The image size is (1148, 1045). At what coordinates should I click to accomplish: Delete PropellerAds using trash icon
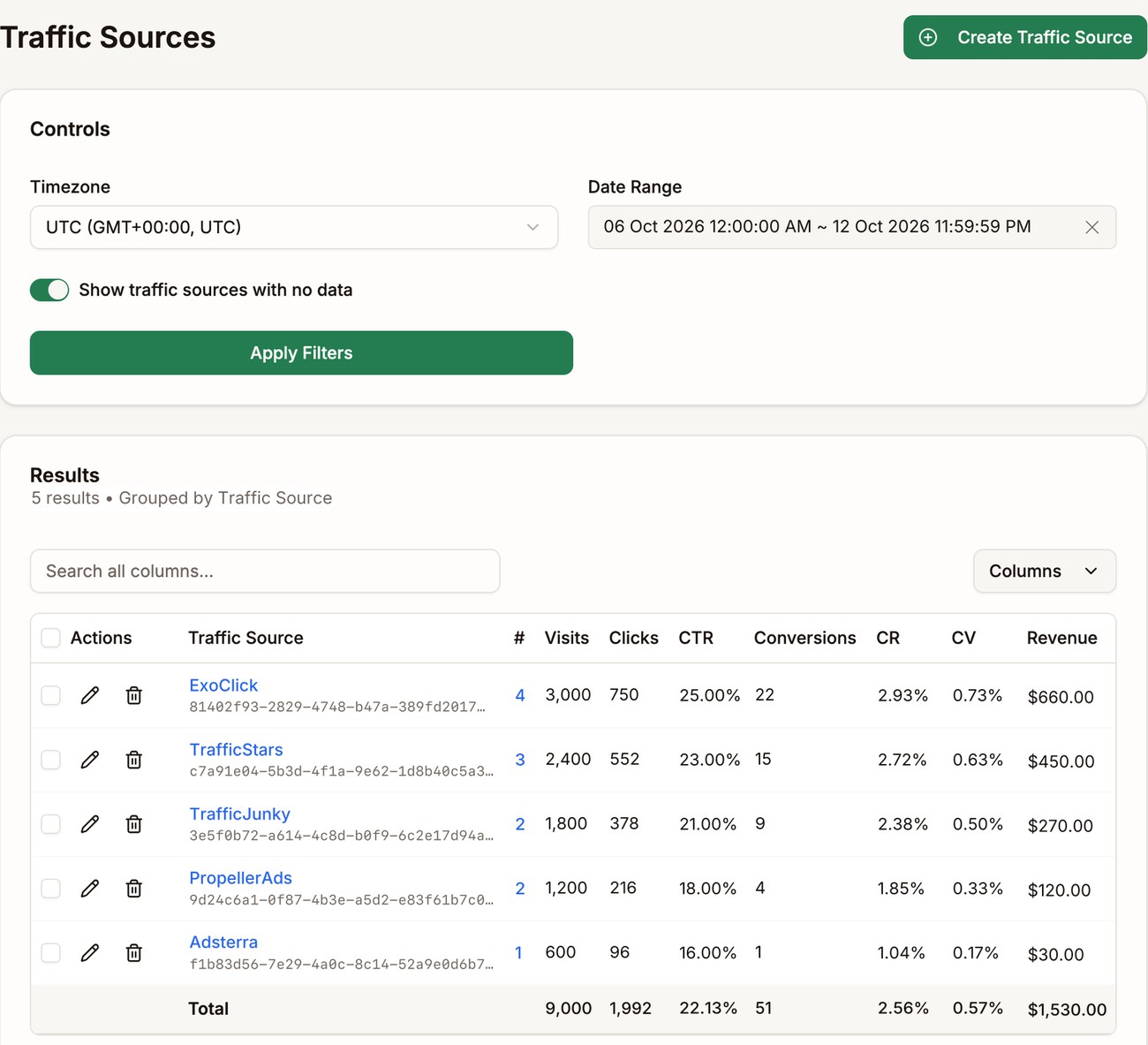click(x=134, y=889)
